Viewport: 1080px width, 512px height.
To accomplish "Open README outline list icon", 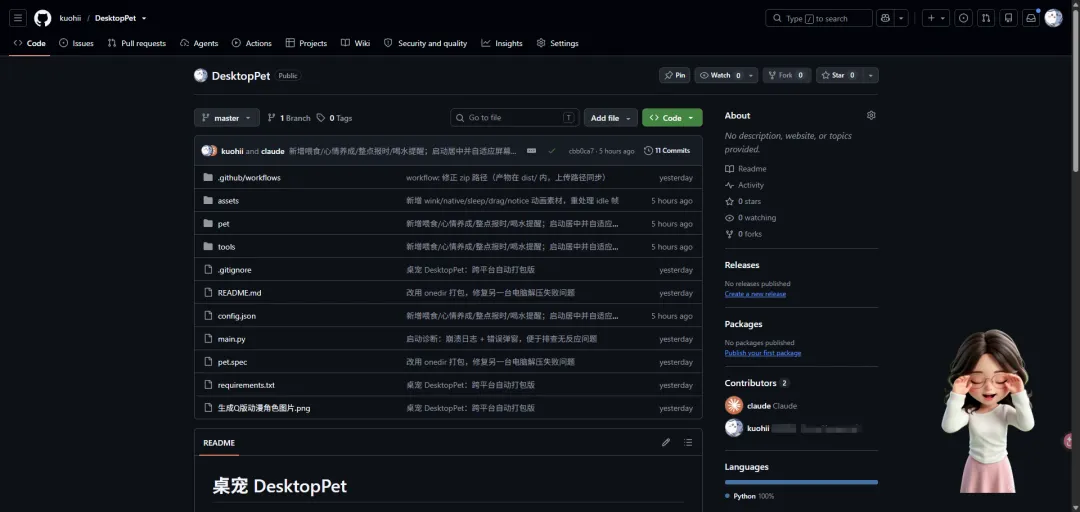I will (688, 442).
